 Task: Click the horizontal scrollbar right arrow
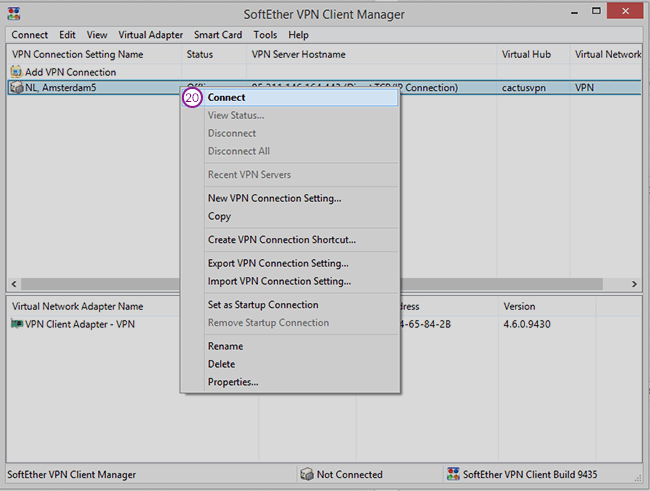634,284
